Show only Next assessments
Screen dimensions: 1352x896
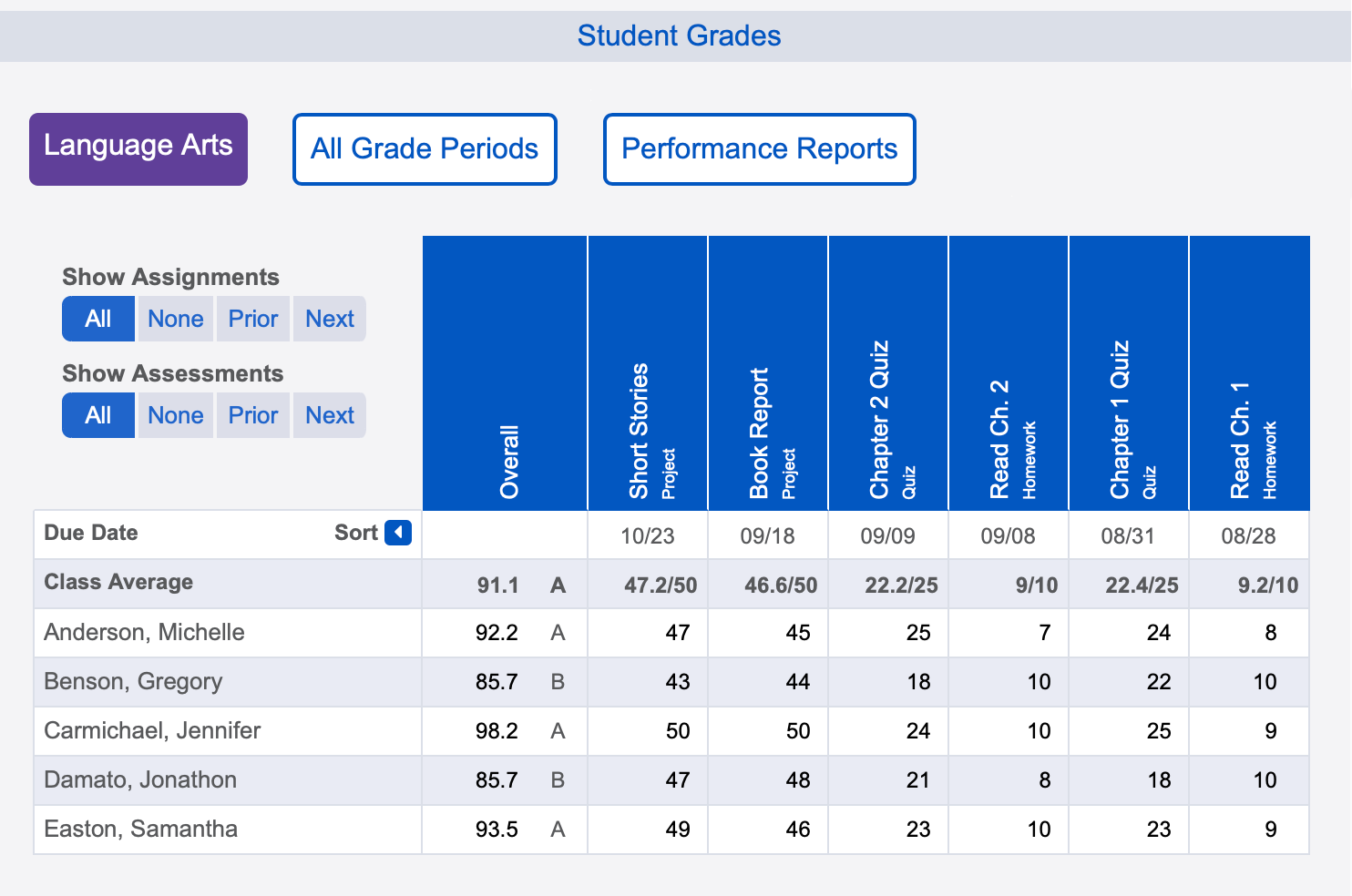(x=329, y=415)
